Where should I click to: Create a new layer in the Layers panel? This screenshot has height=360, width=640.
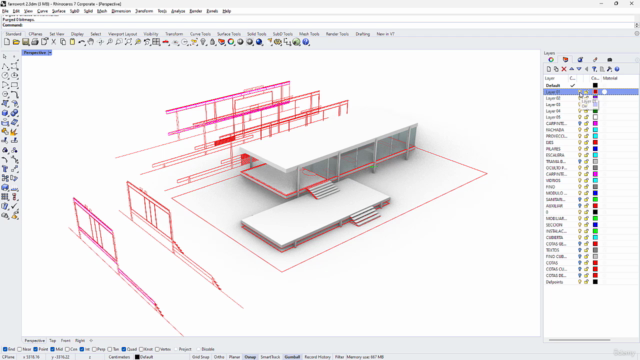(549, 69)
